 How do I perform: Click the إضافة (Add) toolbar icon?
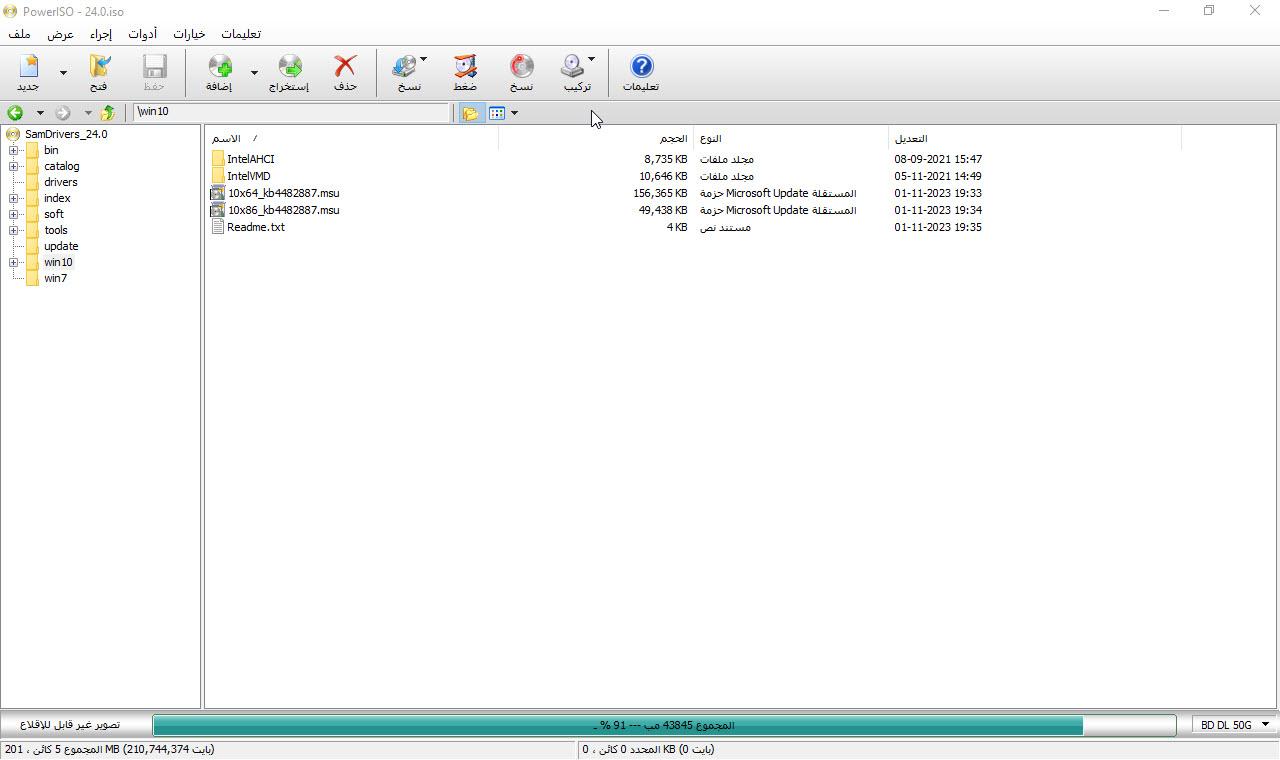coord(220,67)
